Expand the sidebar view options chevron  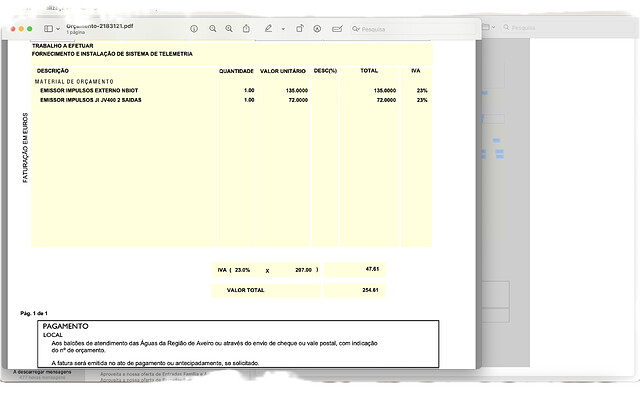coord(58,29)
